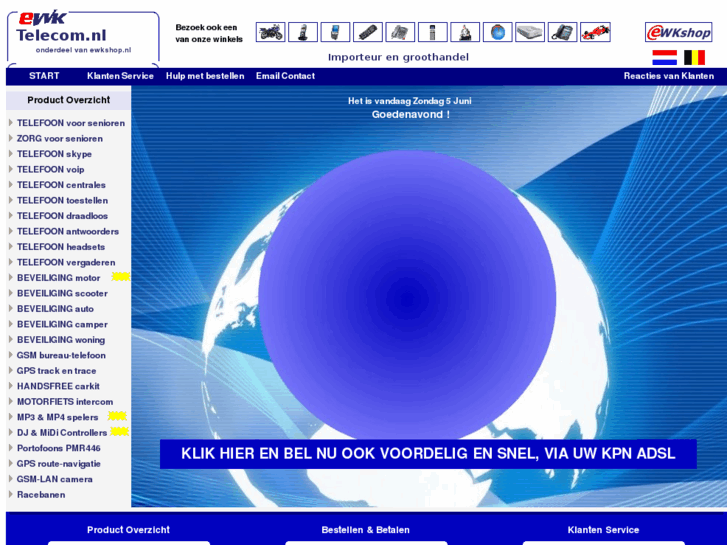Open the slim mobile phone shop icon
Image resolution: width=727 pixels, height=545 pixels.
[433, 32]
